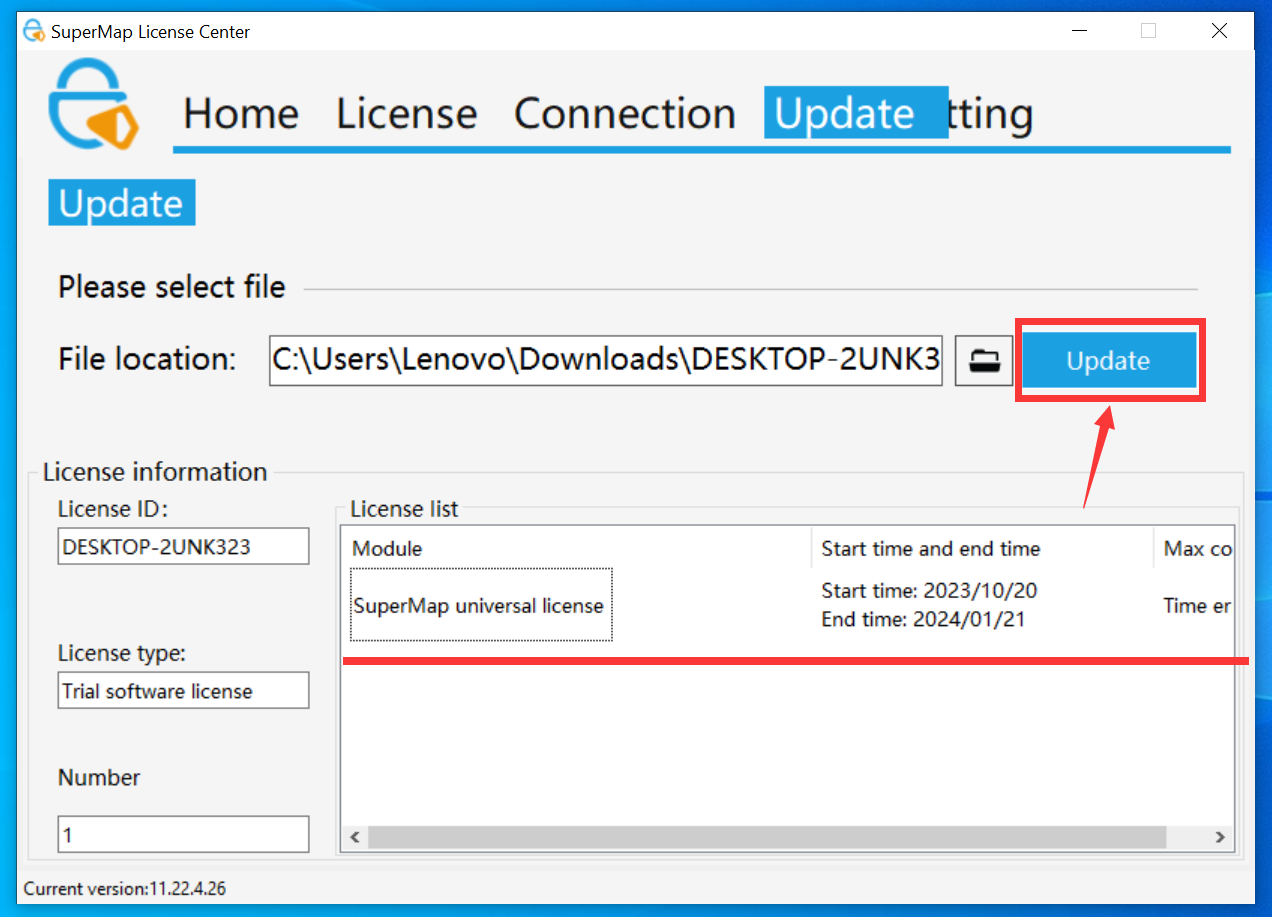The height and width of the screenshot is (917, 1272).
Task: Click the License ID field
Action: [x=183, y=547]
